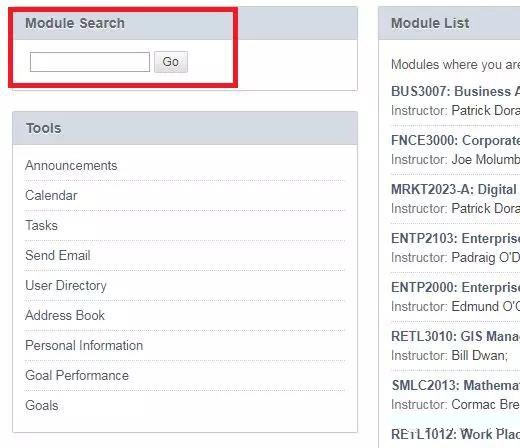The image size is (520, 448).
Task: Open the MRKT2023-A Digital module
Action: coord(455,189)
